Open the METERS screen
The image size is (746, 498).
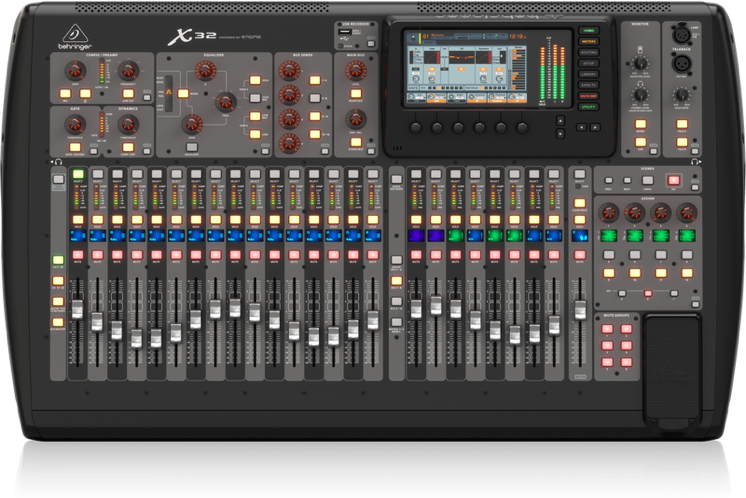tap(589, 41)
